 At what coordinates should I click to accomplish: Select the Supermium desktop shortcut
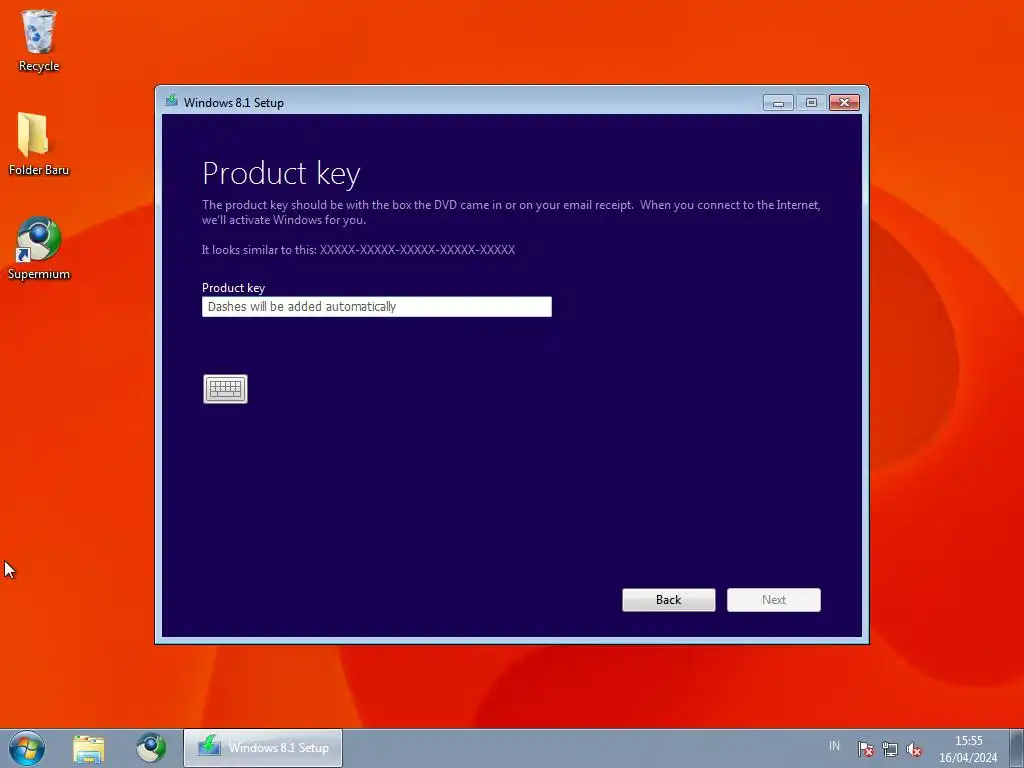click(39, 249)
